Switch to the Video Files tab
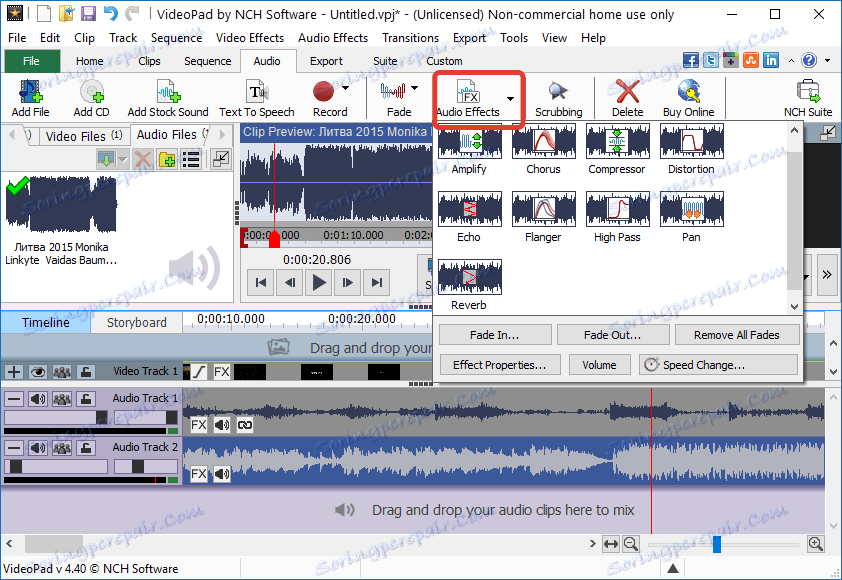The width and height of the screenshot is (842, 580). [84, 136]
